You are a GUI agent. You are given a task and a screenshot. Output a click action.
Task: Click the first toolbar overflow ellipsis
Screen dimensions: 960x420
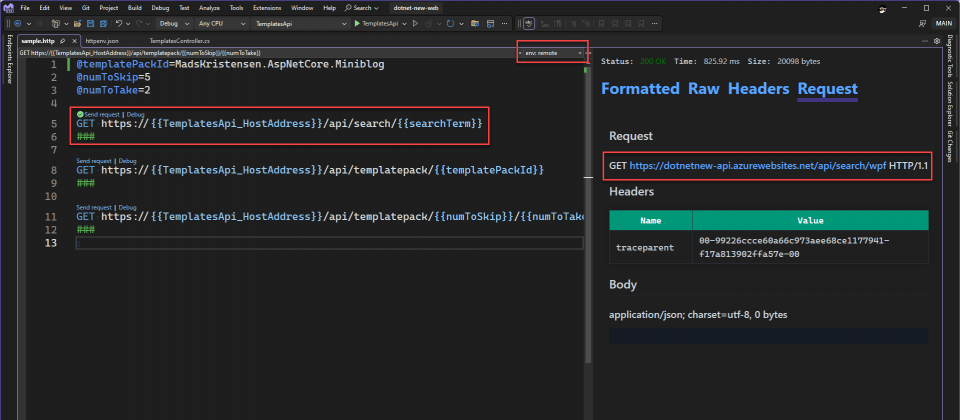504,23
